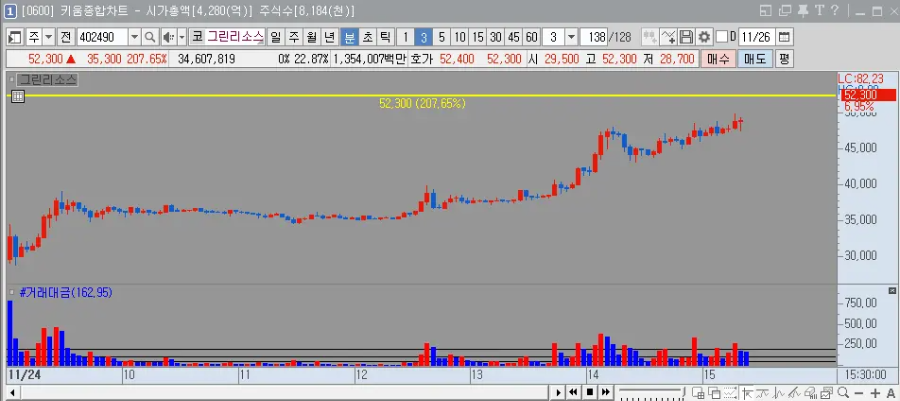900x401 pixels.
Task: Select the 틱 tick chart period
Action: click(385, 37)
